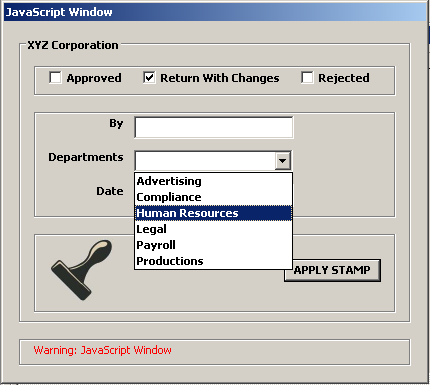This screenshot has height=385, width=430.
Task: Click the Departments label text
Action: [x=86, y=157]
